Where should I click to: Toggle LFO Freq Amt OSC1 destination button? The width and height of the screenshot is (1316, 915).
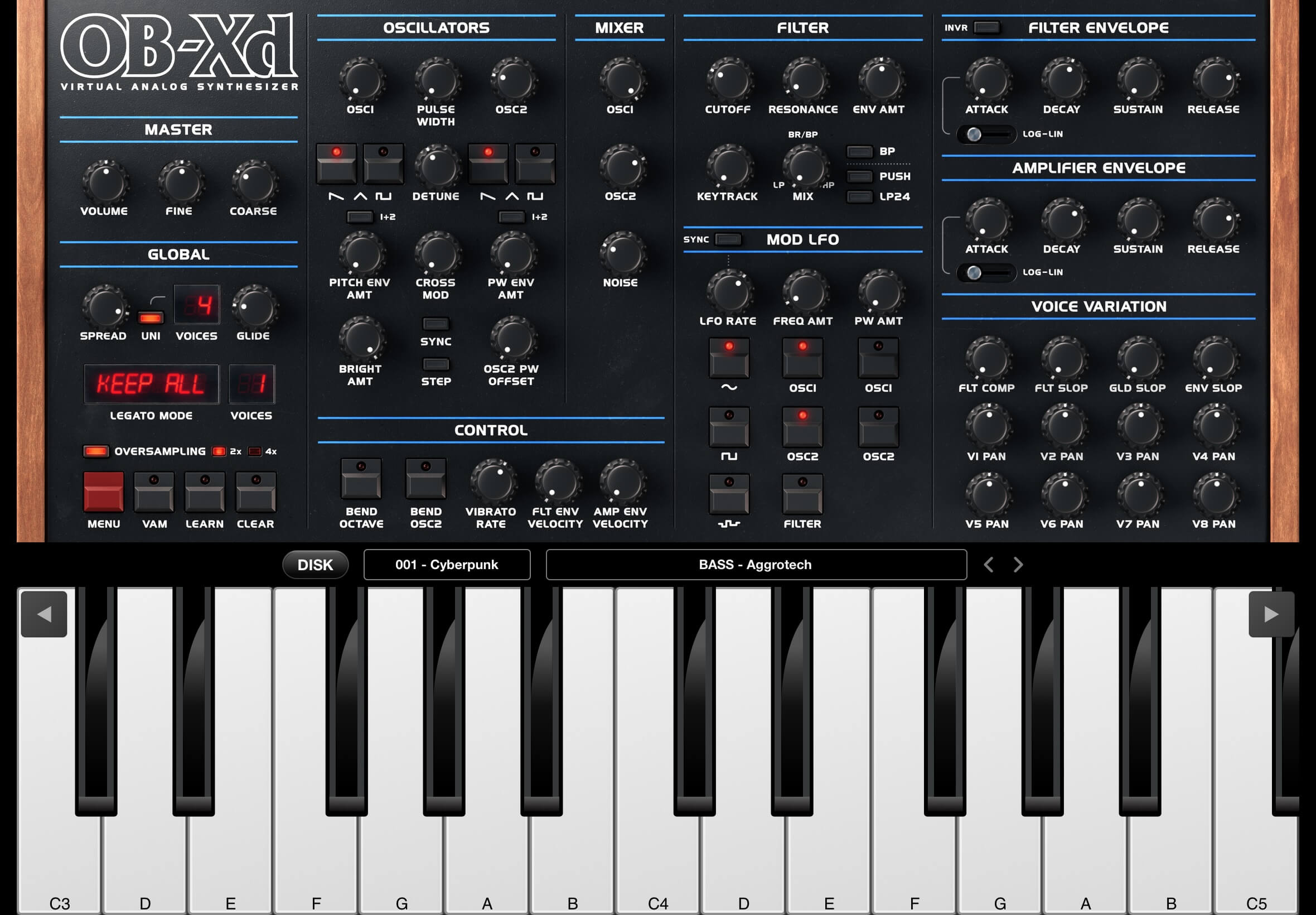[x=802, y=358]
